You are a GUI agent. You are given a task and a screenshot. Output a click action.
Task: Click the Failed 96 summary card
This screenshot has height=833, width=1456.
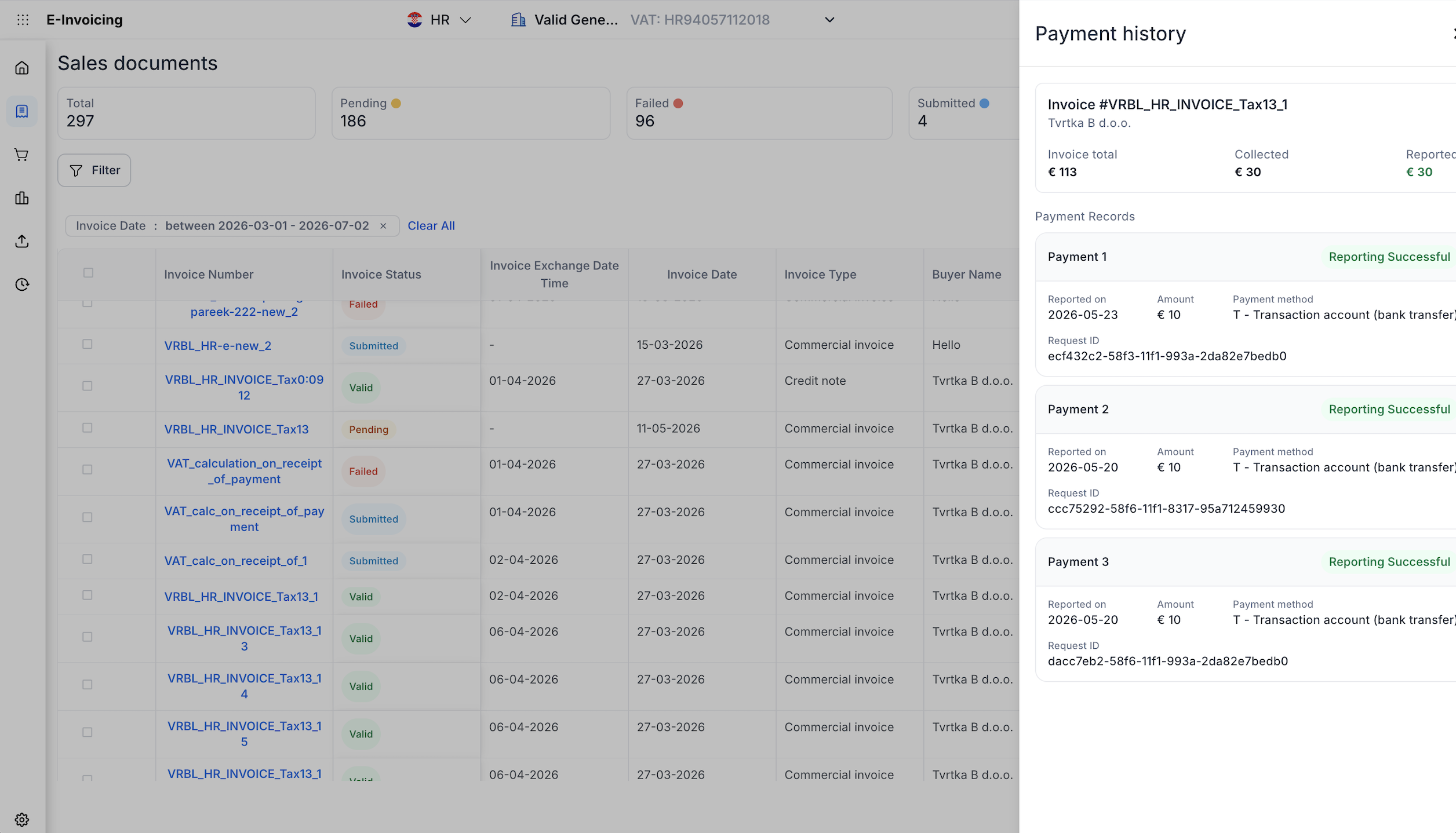[x=759, y=113]
